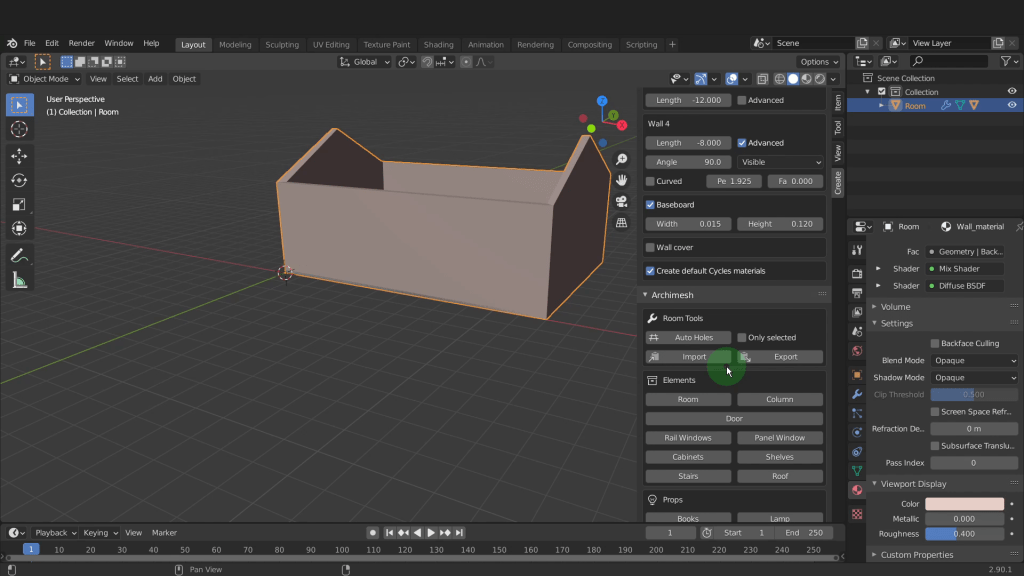
Task: Select the Measure tool
Action: point(19,281)
